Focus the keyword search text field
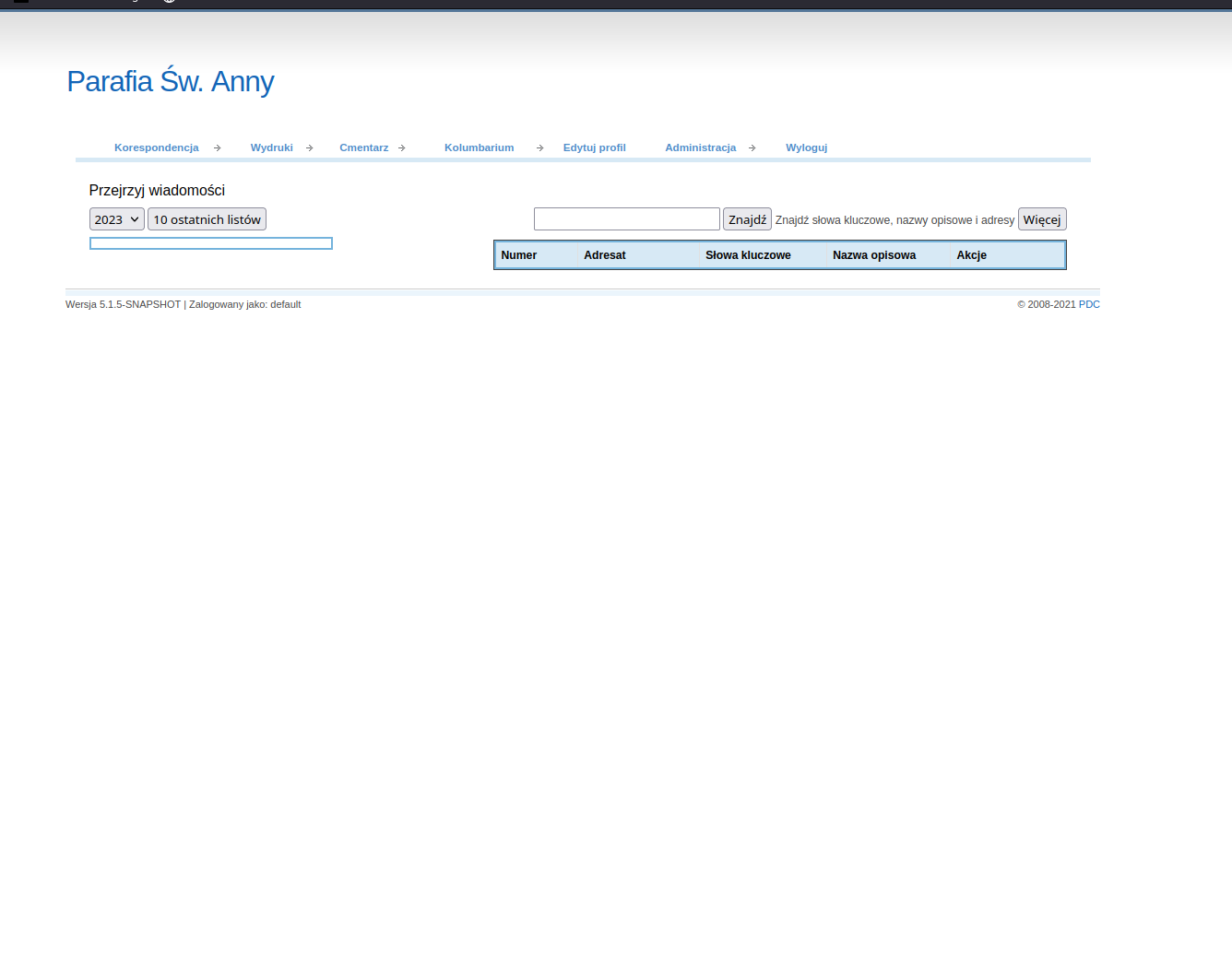Viewport: 1232px width, 978px height. click(626, 219)
